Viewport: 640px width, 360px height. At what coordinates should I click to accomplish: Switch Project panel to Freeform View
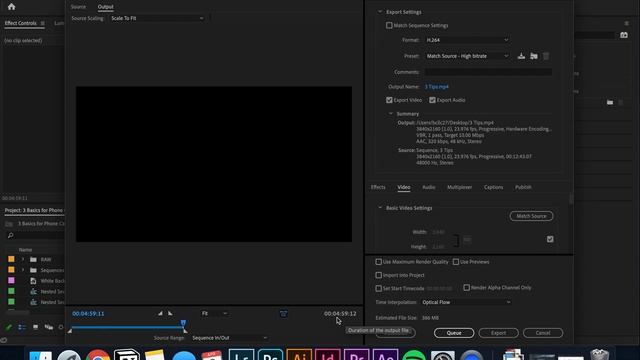[49, 327]
